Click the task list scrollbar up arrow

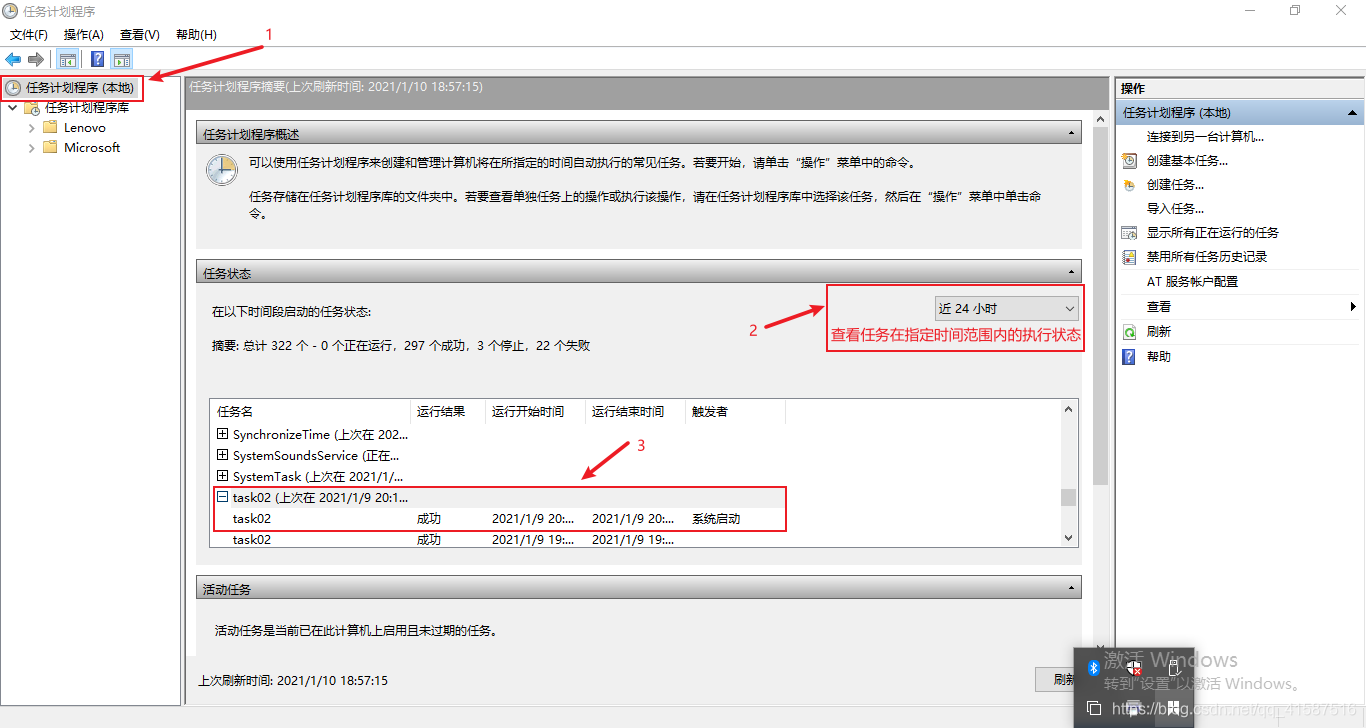point(1069,409)
